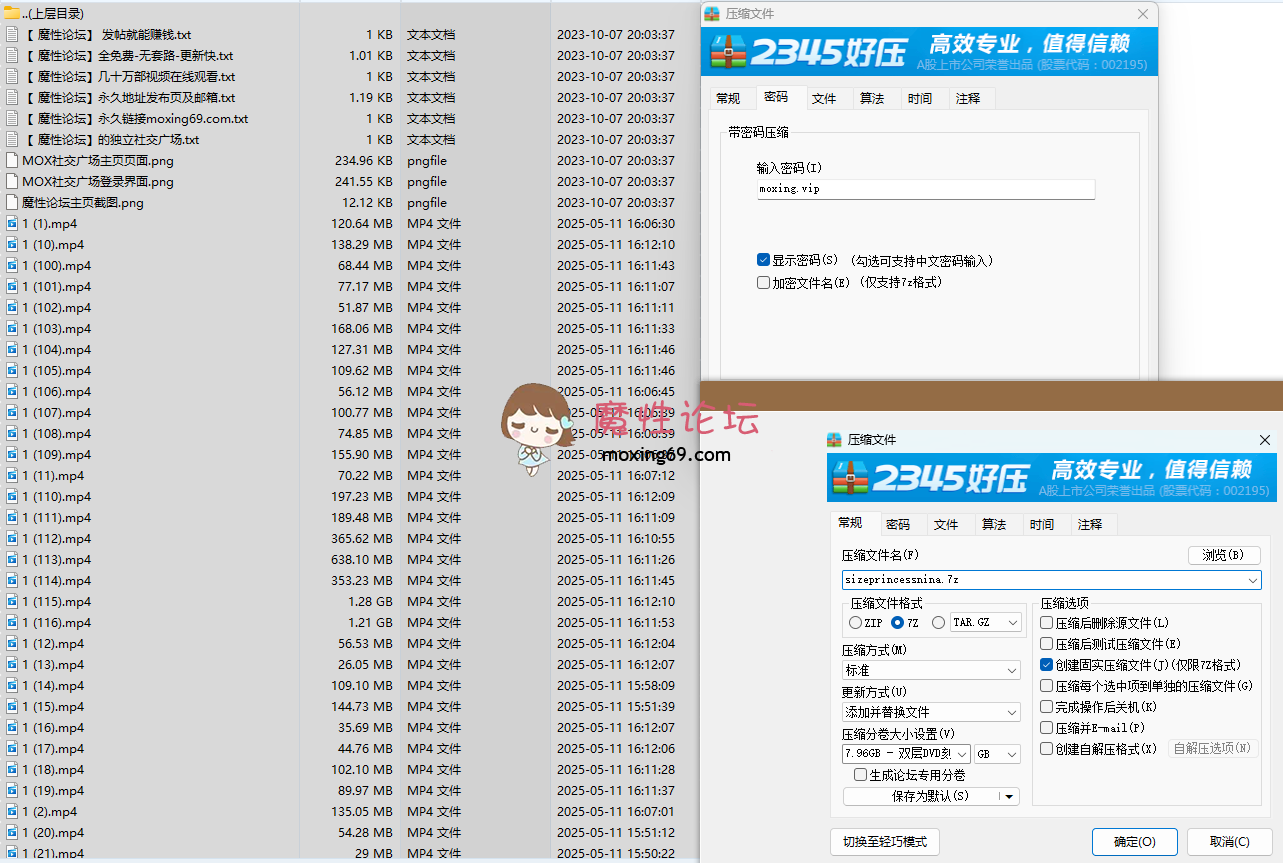The width and height of the screenshot is (1283, 863).
Task: Expand the 更新方式 dropdown 添加并替换文件
Action: pos(930,712)
